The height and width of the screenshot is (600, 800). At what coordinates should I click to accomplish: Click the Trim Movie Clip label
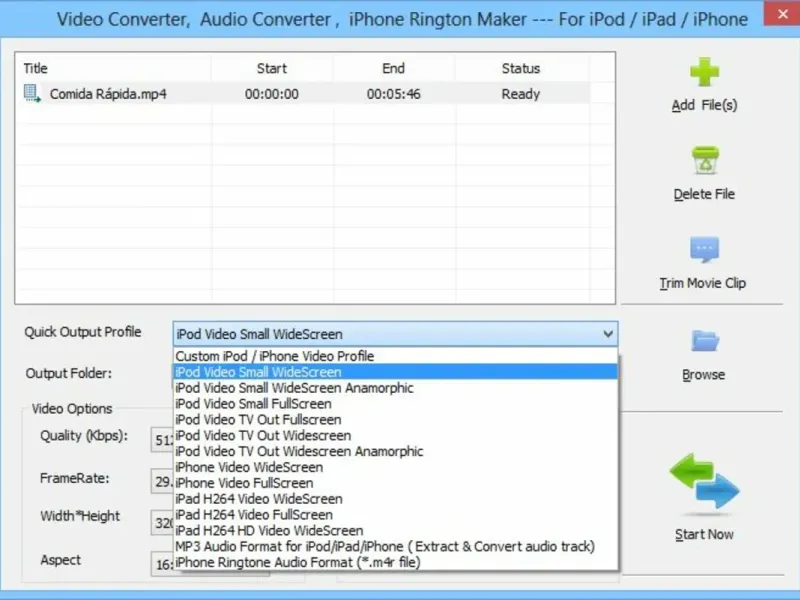(x=703, y=283)
